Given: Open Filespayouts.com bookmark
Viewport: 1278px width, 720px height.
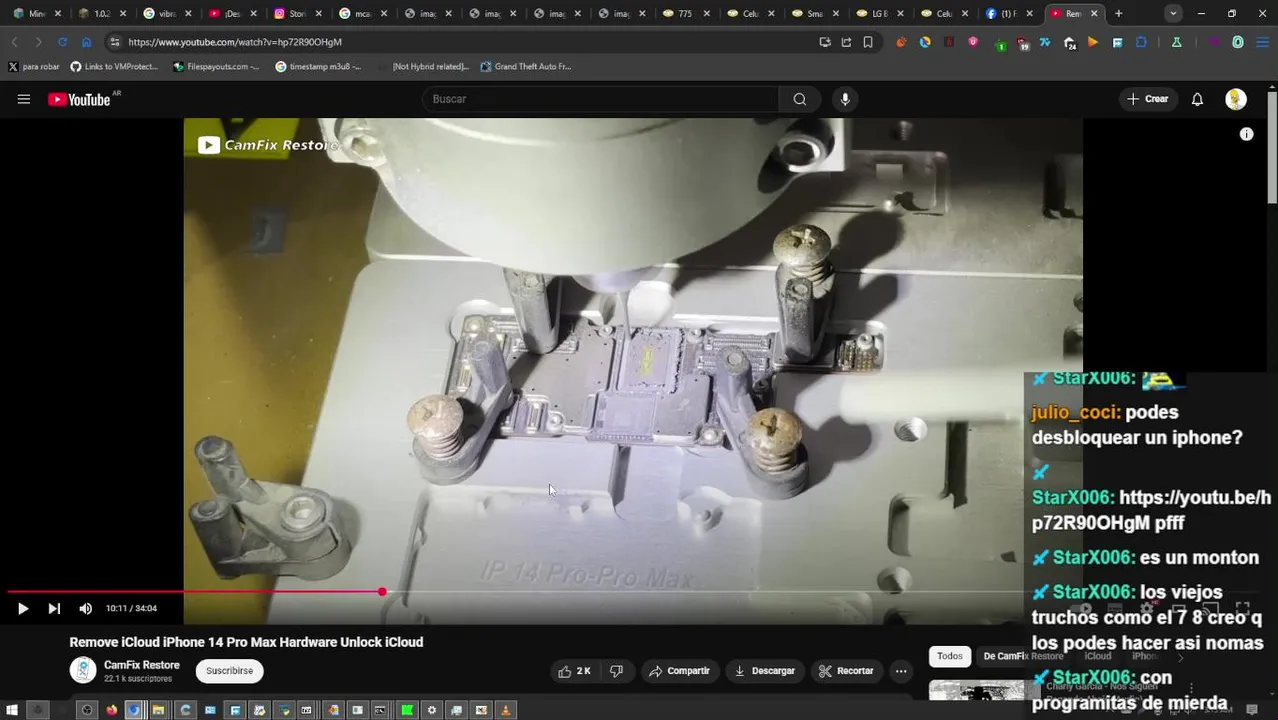Looking at the screenshot, I should [x=216, y=67].
